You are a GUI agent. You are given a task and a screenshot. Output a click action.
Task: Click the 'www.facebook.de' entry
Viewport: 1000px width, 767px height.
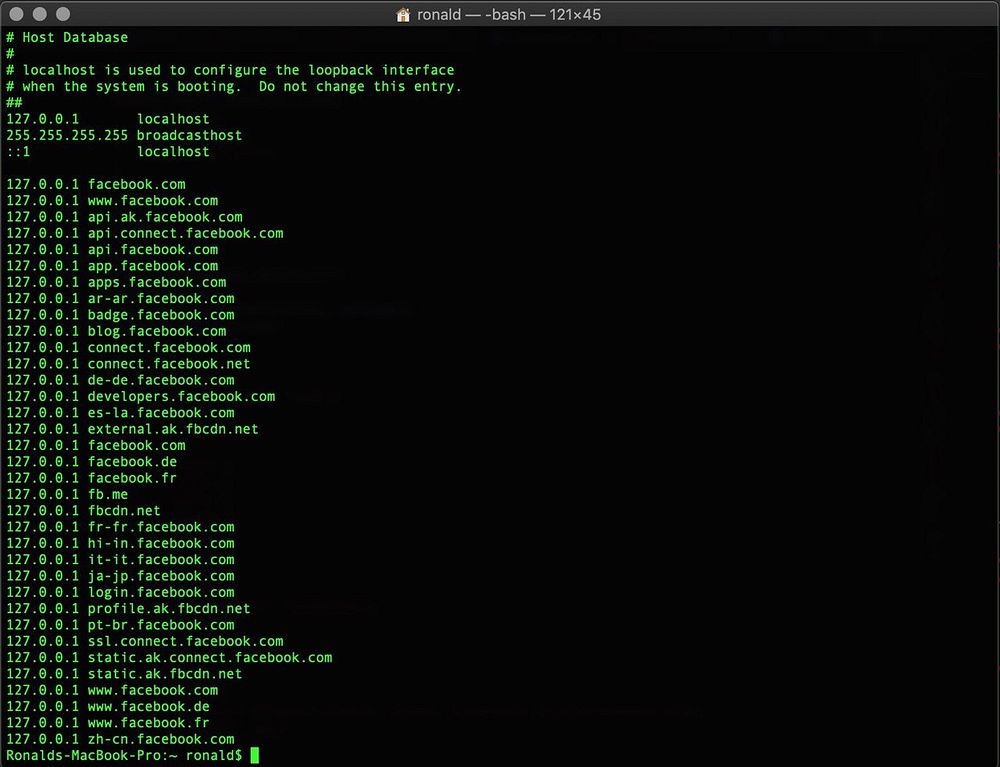coord(149,707)
